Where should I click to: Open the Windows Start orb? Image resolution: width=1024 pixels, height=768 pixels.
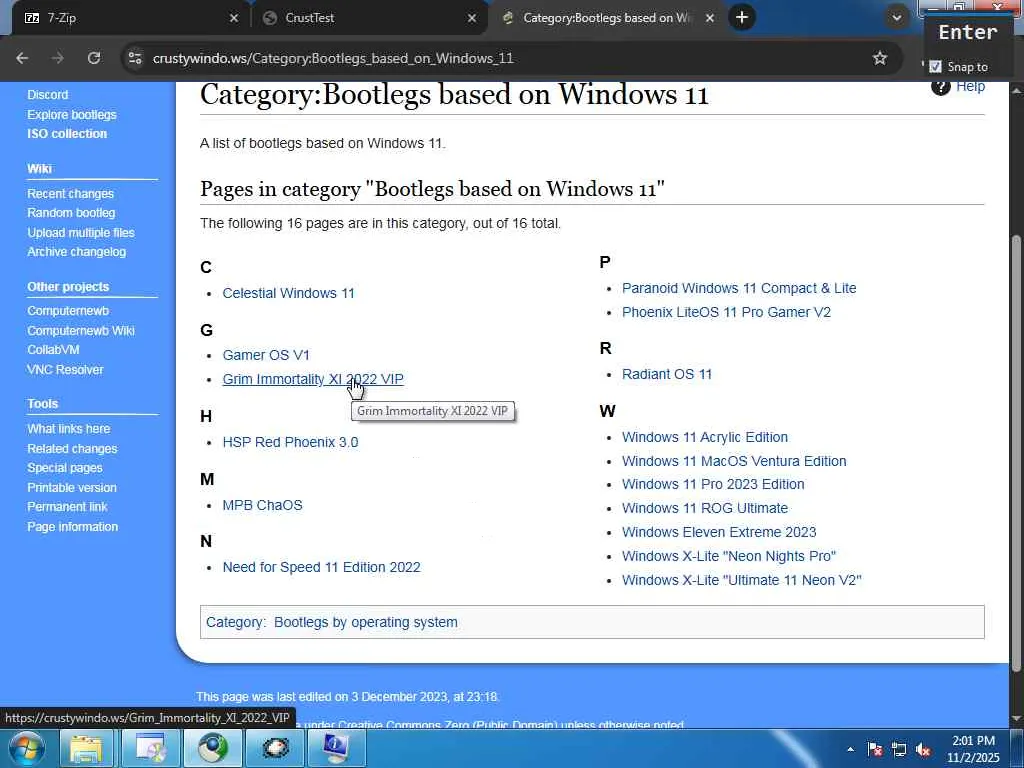click(x=26, y=748)
